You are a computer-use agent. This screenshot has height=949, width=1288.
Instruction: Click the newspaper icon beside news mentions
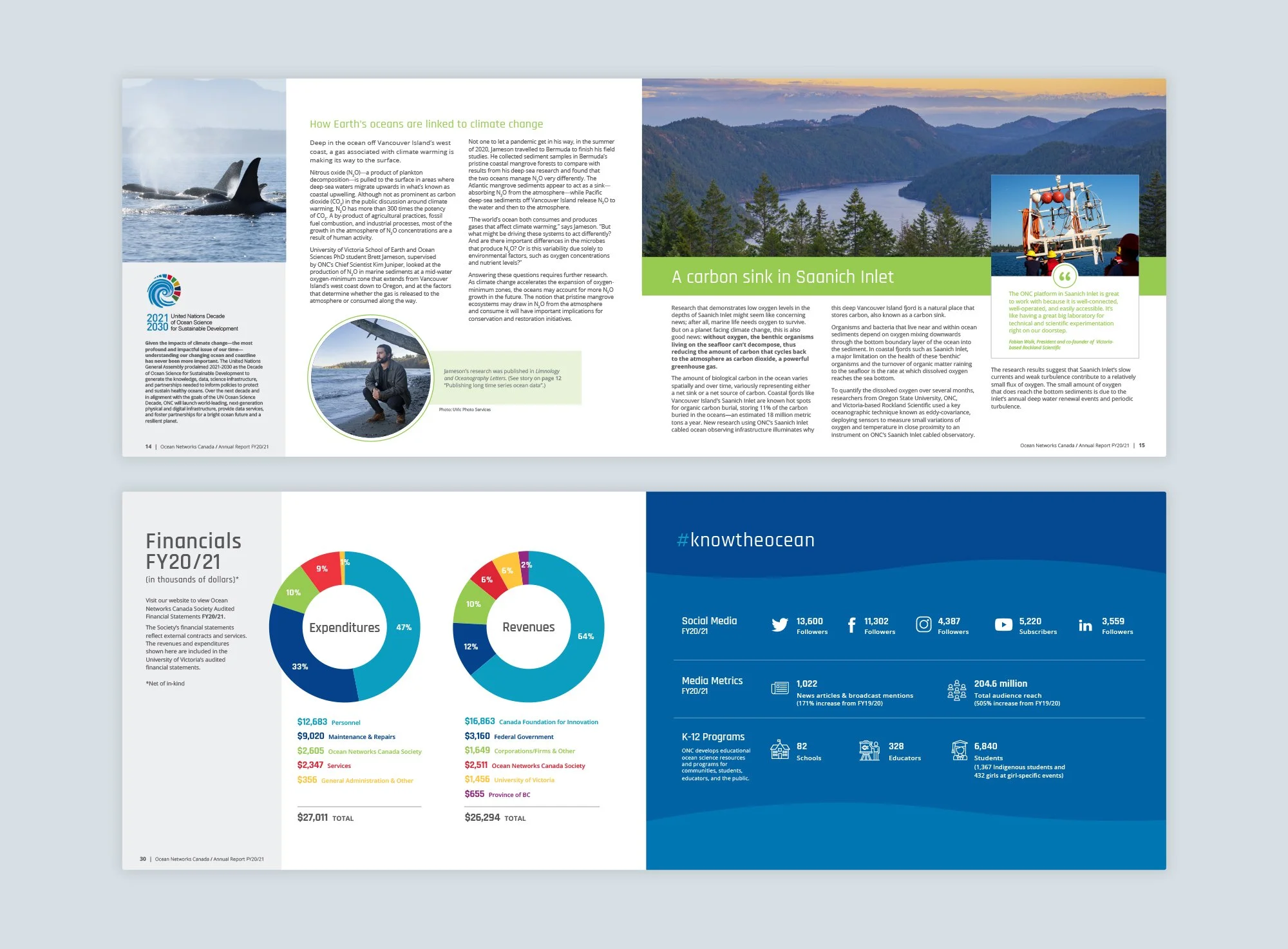tap(780, 688)
